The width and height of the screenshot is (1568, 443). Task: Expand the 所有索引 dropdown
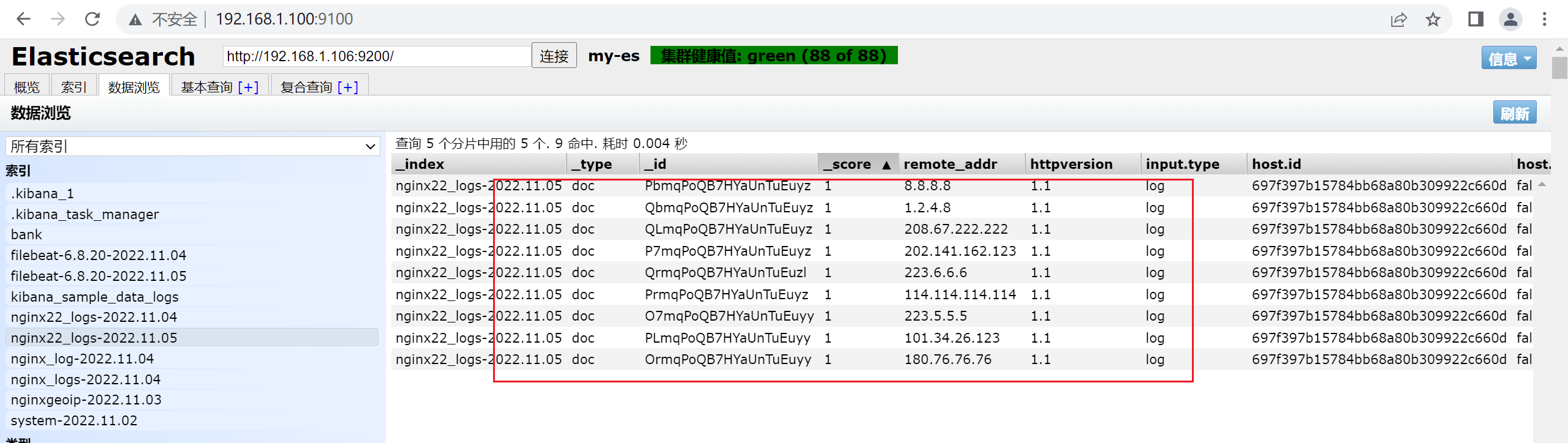tap(193, 146)
